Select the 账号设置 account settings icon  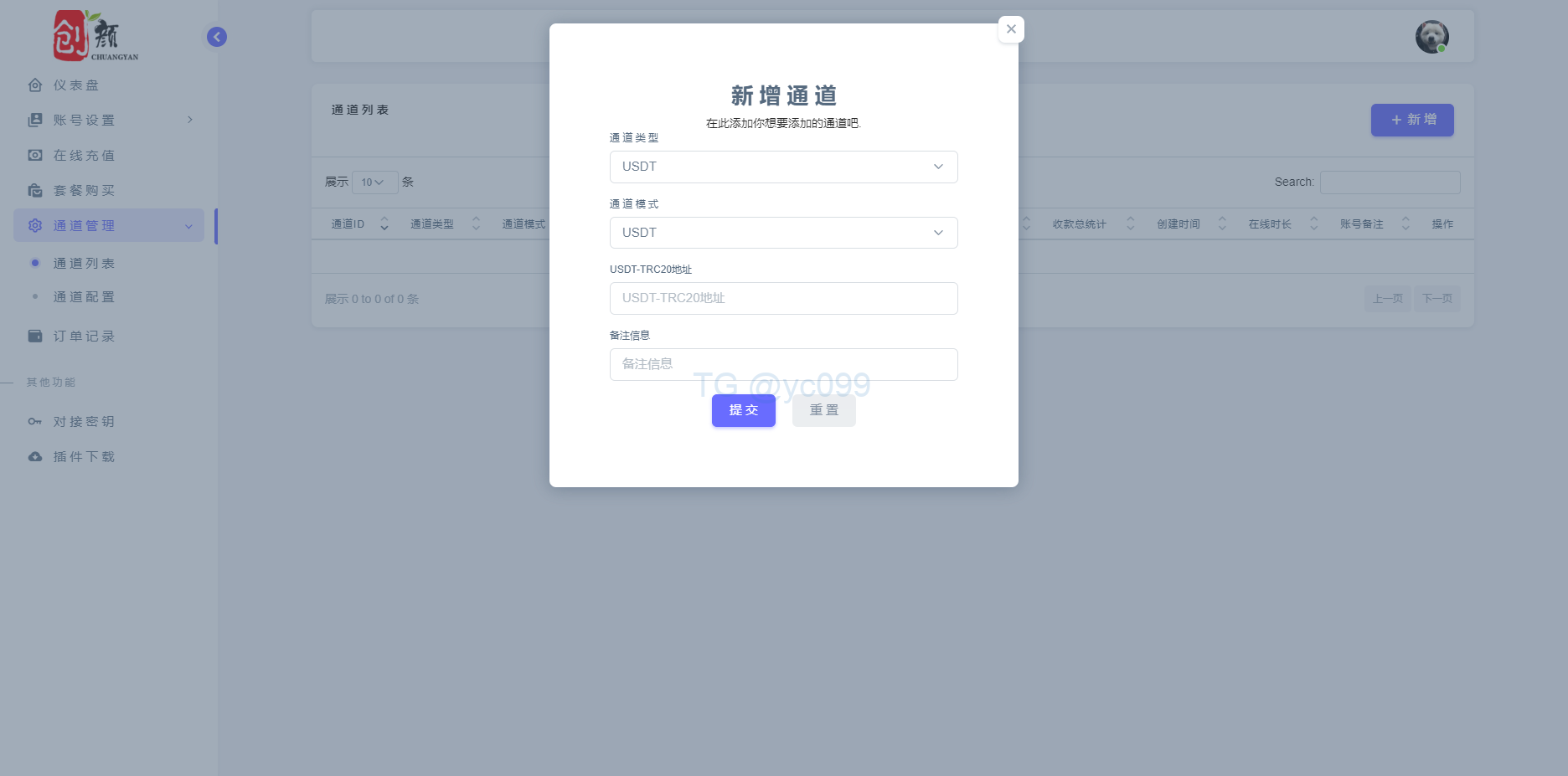pos(34,120)
